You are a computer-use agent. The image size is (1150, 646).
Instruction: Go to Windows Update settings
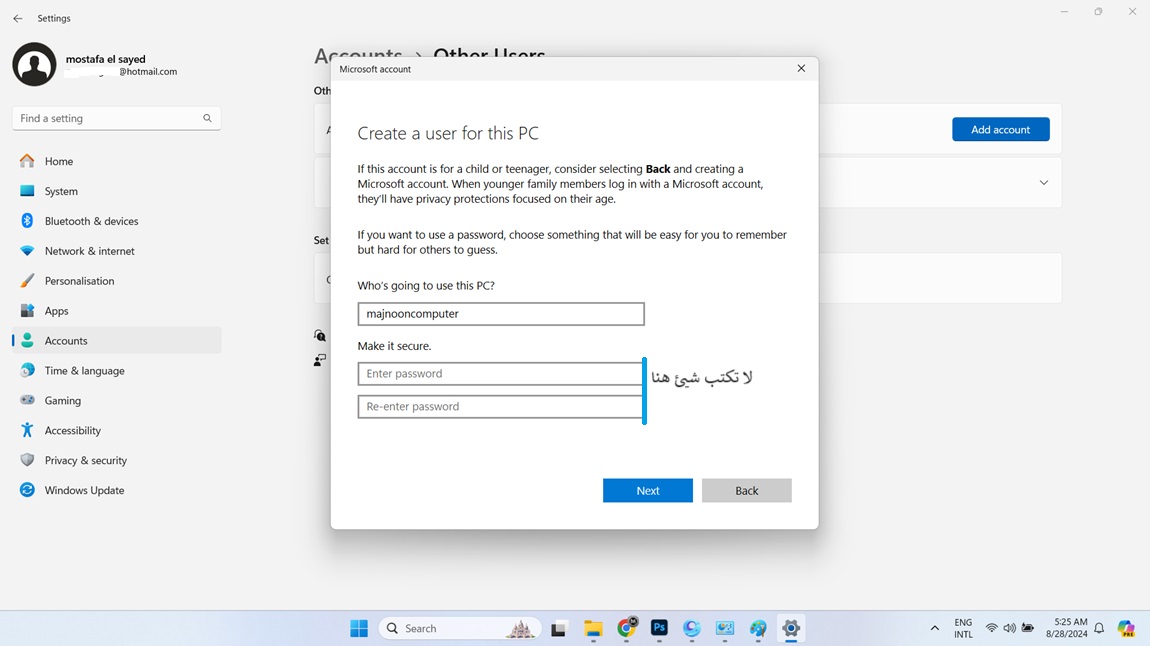coord(84,491)
